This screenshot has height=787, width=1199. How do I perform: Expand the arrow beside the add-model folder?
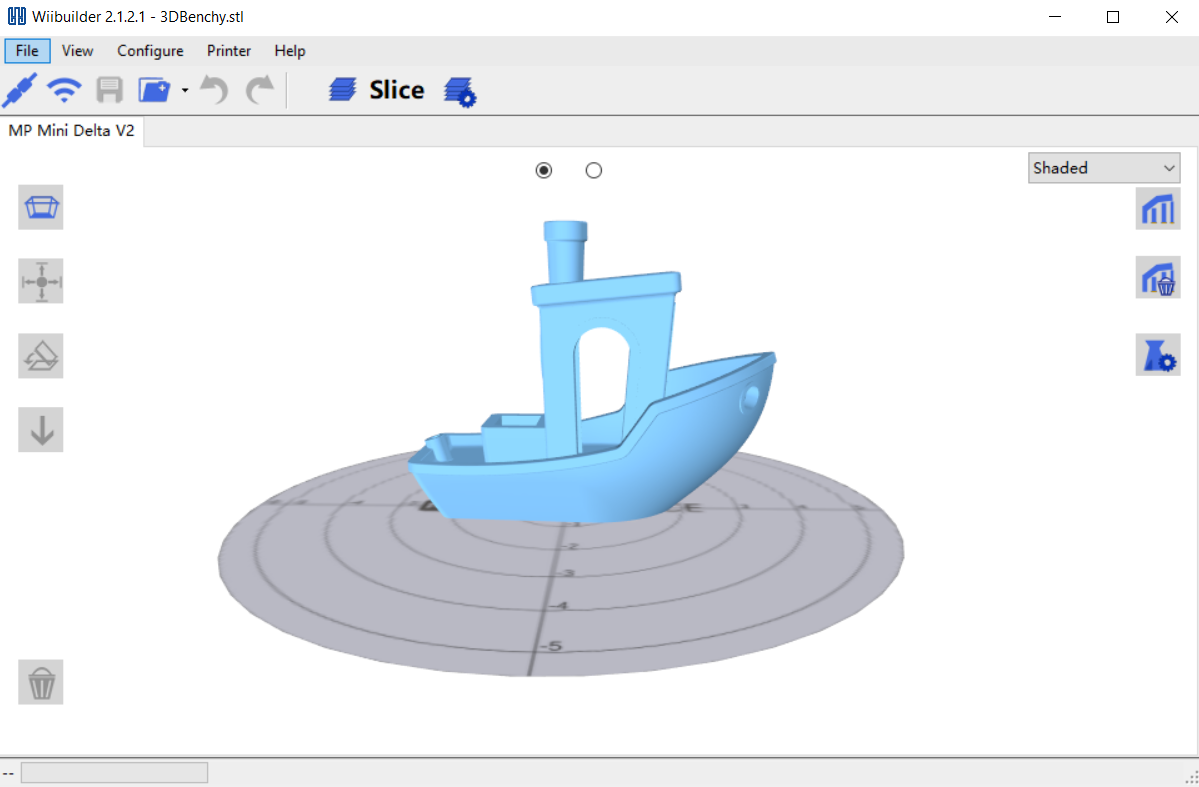click(x=185, y=90)
